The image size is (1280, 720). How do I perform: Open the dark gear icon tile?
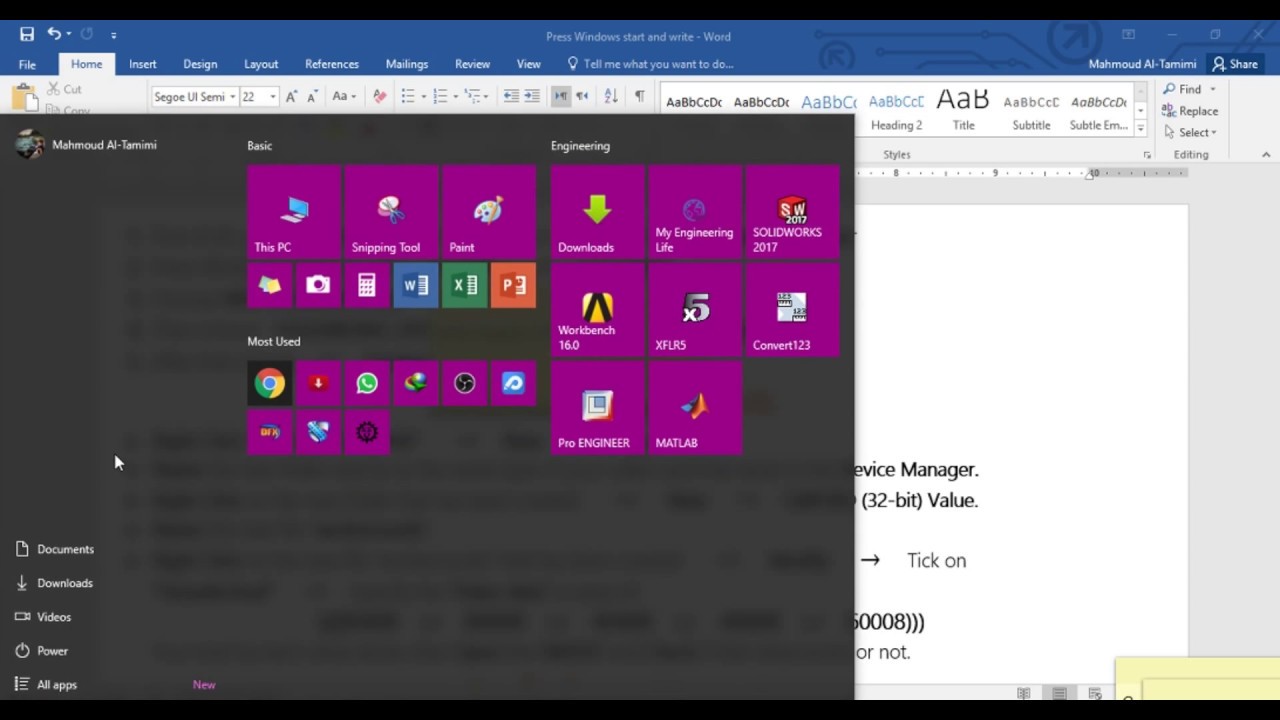point(367,432)
